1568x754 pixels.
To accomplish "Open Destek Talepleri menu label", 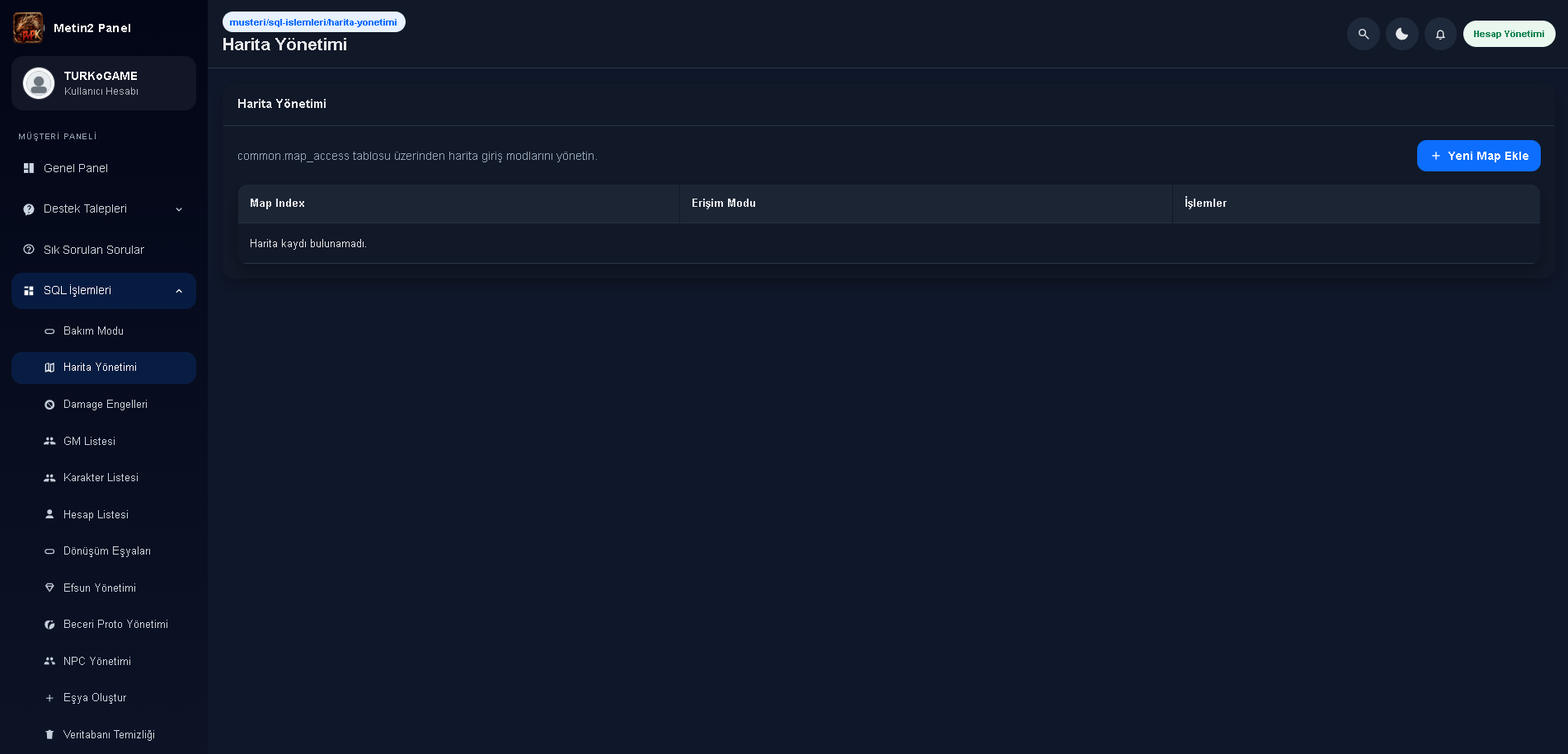I will (x=85, y=209).
